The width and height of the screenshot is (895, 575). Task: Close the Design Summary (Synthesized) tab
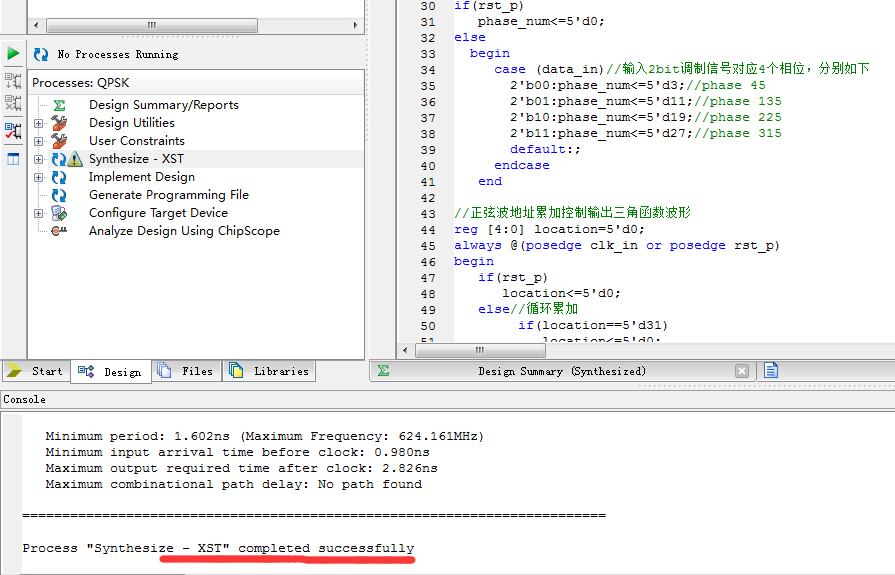click(x=741, y=371)
